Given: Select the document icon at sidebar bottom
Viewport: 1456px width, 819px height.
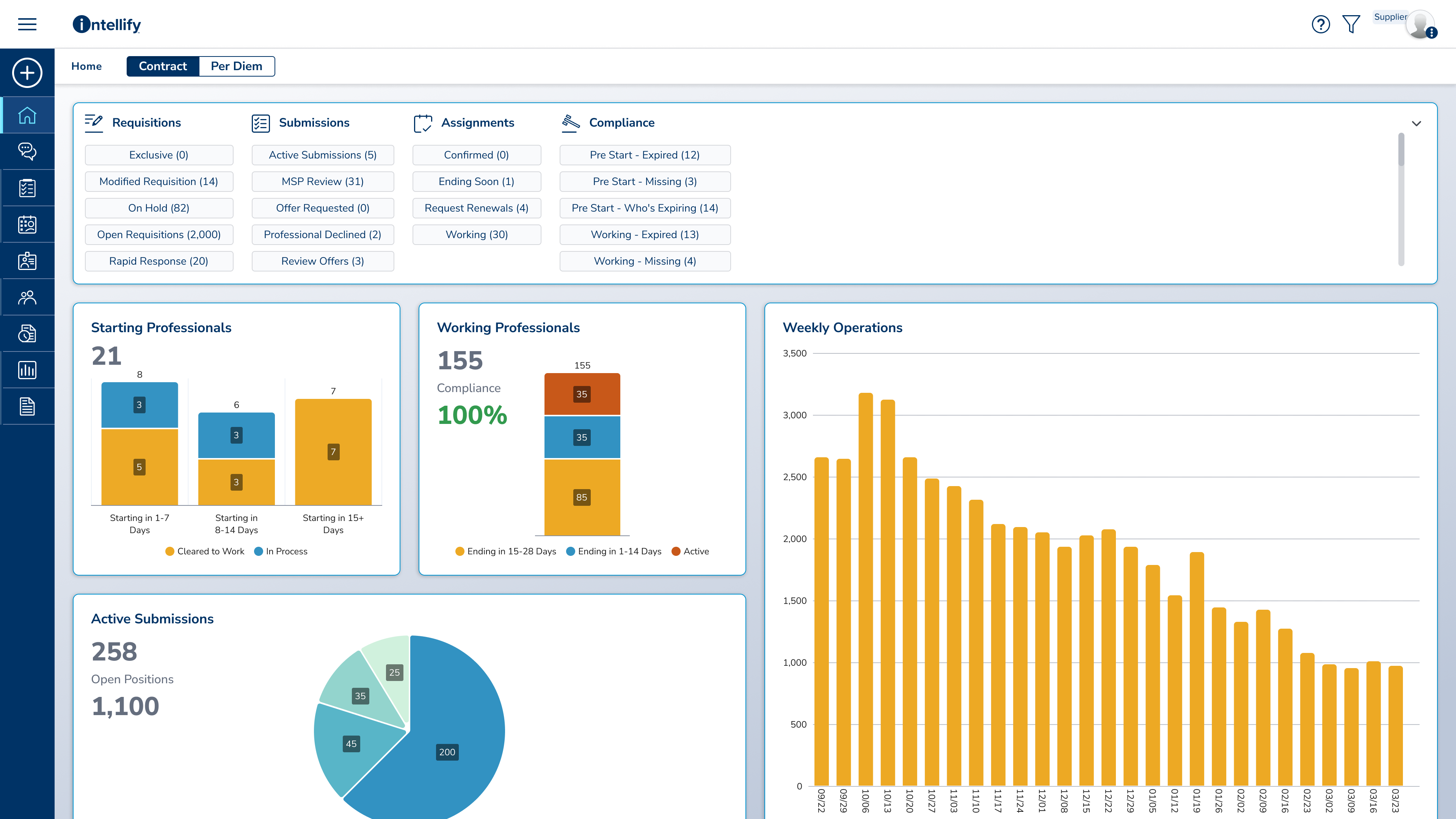Looking at the screenshot, I should tap(27, 406).
